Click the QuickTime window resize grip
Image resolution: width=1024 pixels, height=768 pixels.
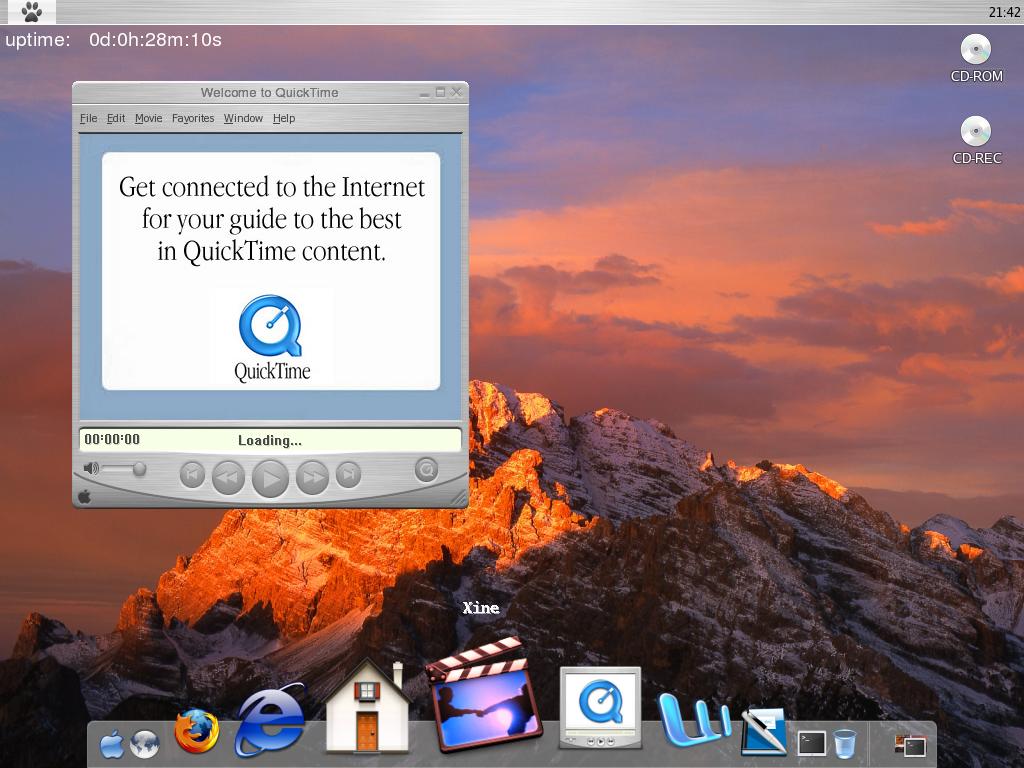point(460,499)
